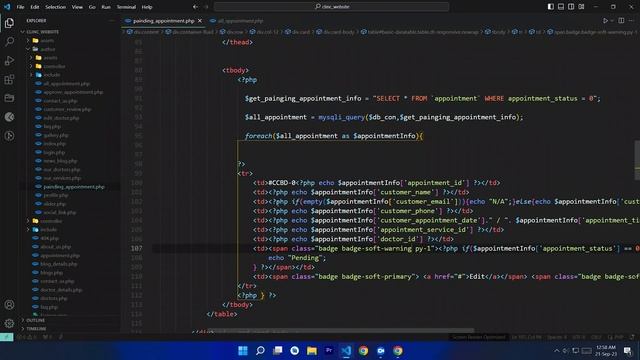Open the Help menu

pos(147,7)
